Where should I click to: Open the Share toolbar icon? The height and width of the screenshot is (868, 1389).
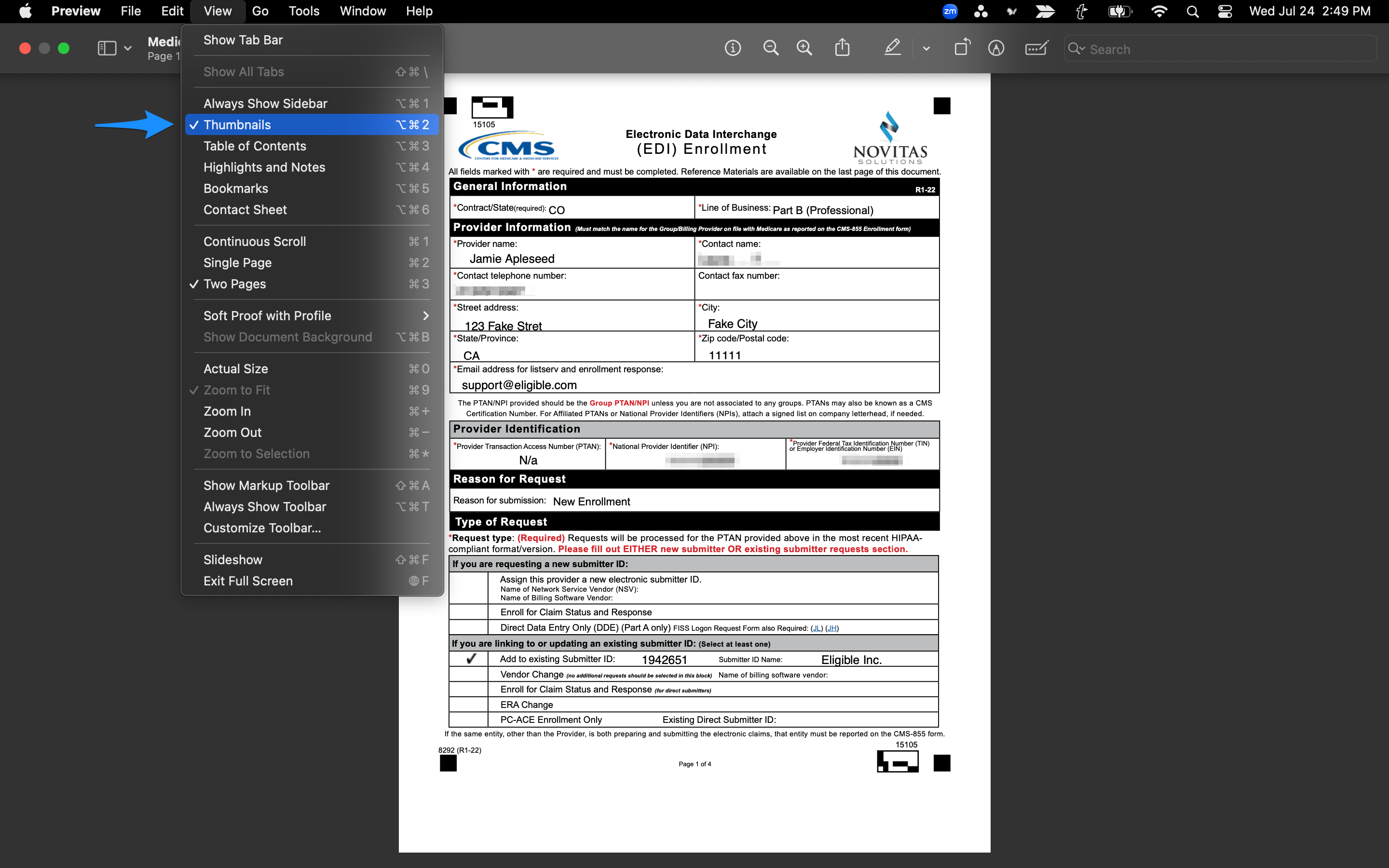[x=842, y=48]
